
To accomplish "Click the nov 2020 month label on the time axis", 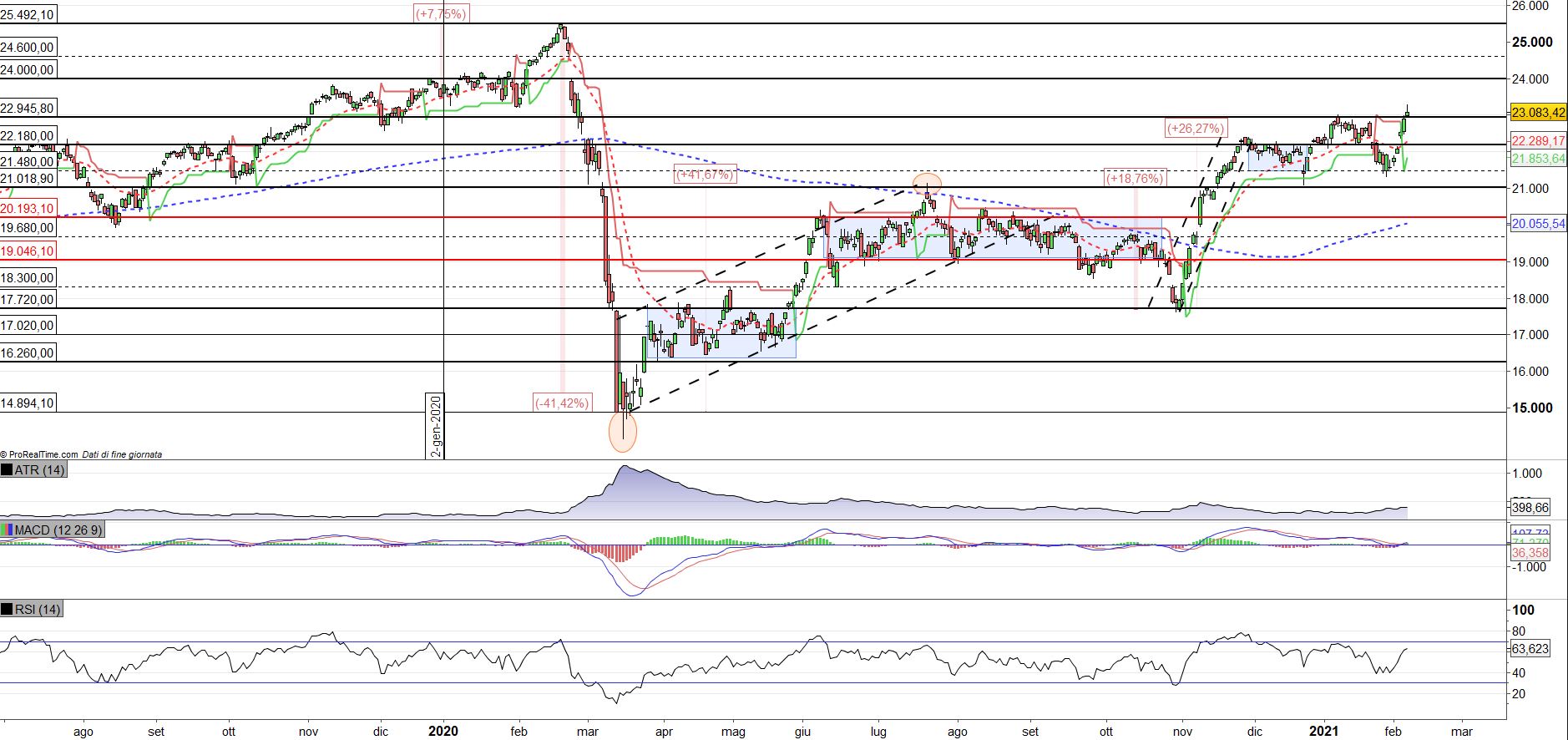I will click(x=1183, y=732).
